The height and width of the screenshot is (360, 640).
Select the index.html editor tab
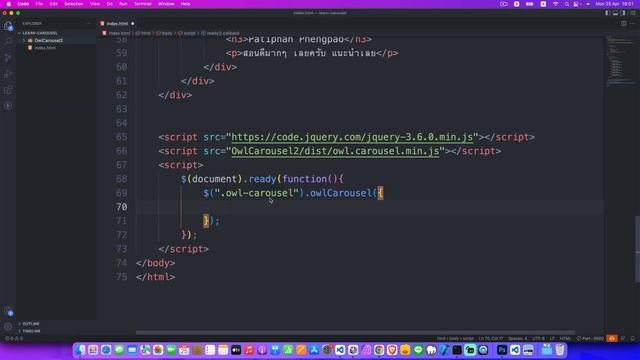[117, 24]
